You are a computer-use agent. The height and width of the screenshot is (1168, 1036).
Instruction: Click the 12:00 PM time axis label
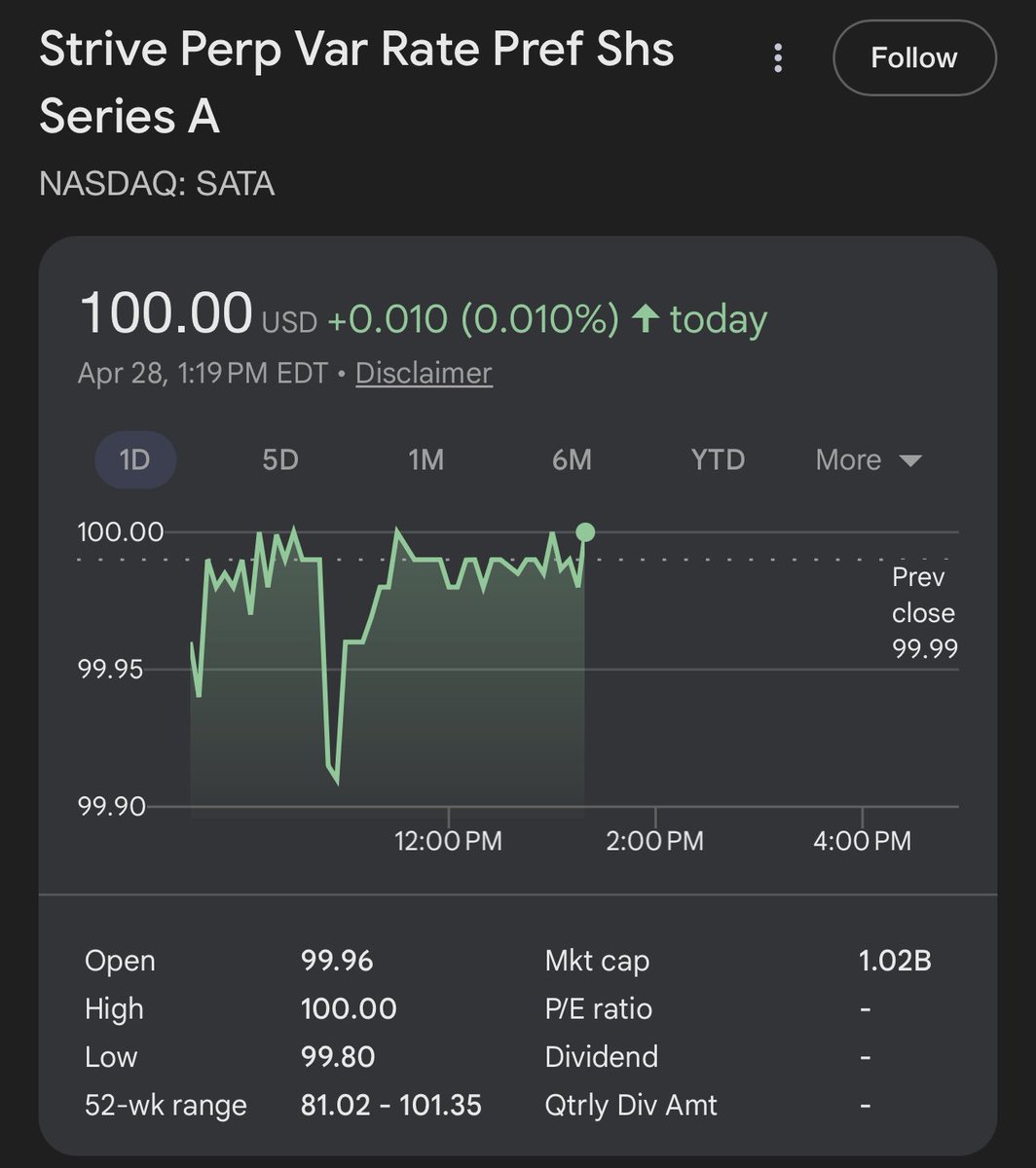click(x=448, y=840)
